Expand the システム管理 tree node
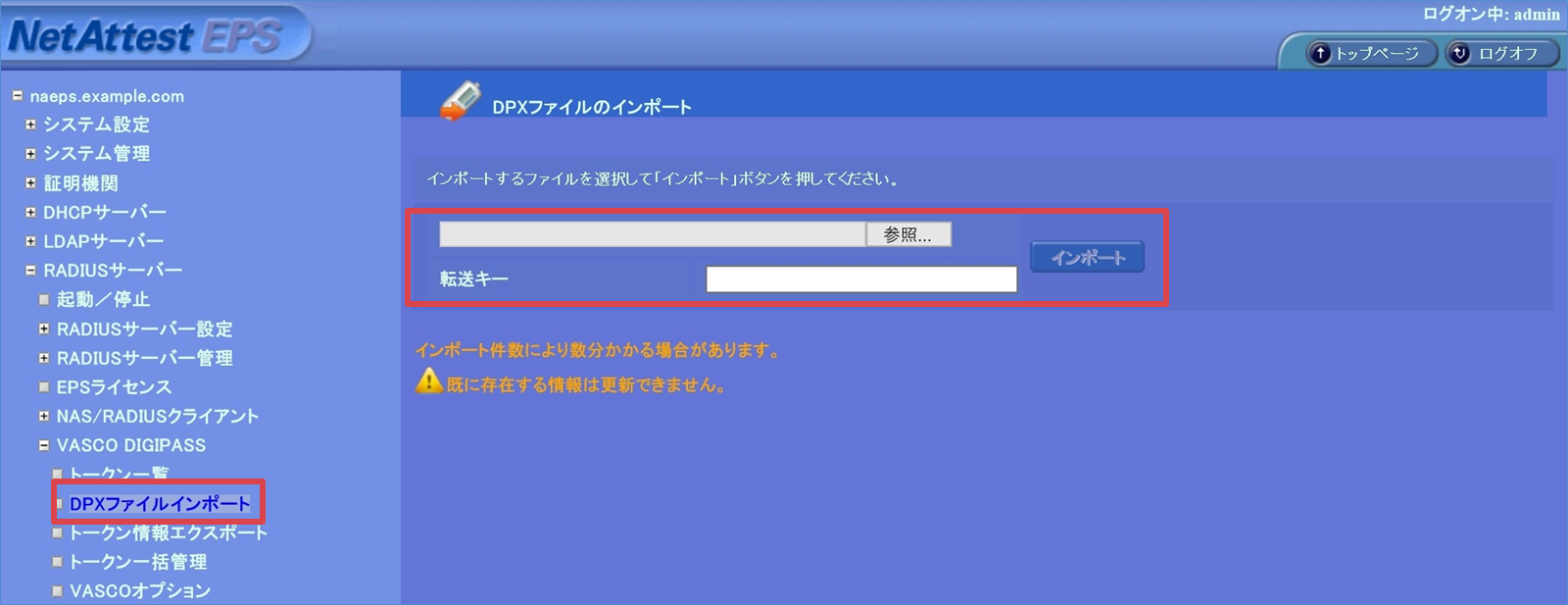The height and width of the screenshot is (605, 1568). pos(30,154)
